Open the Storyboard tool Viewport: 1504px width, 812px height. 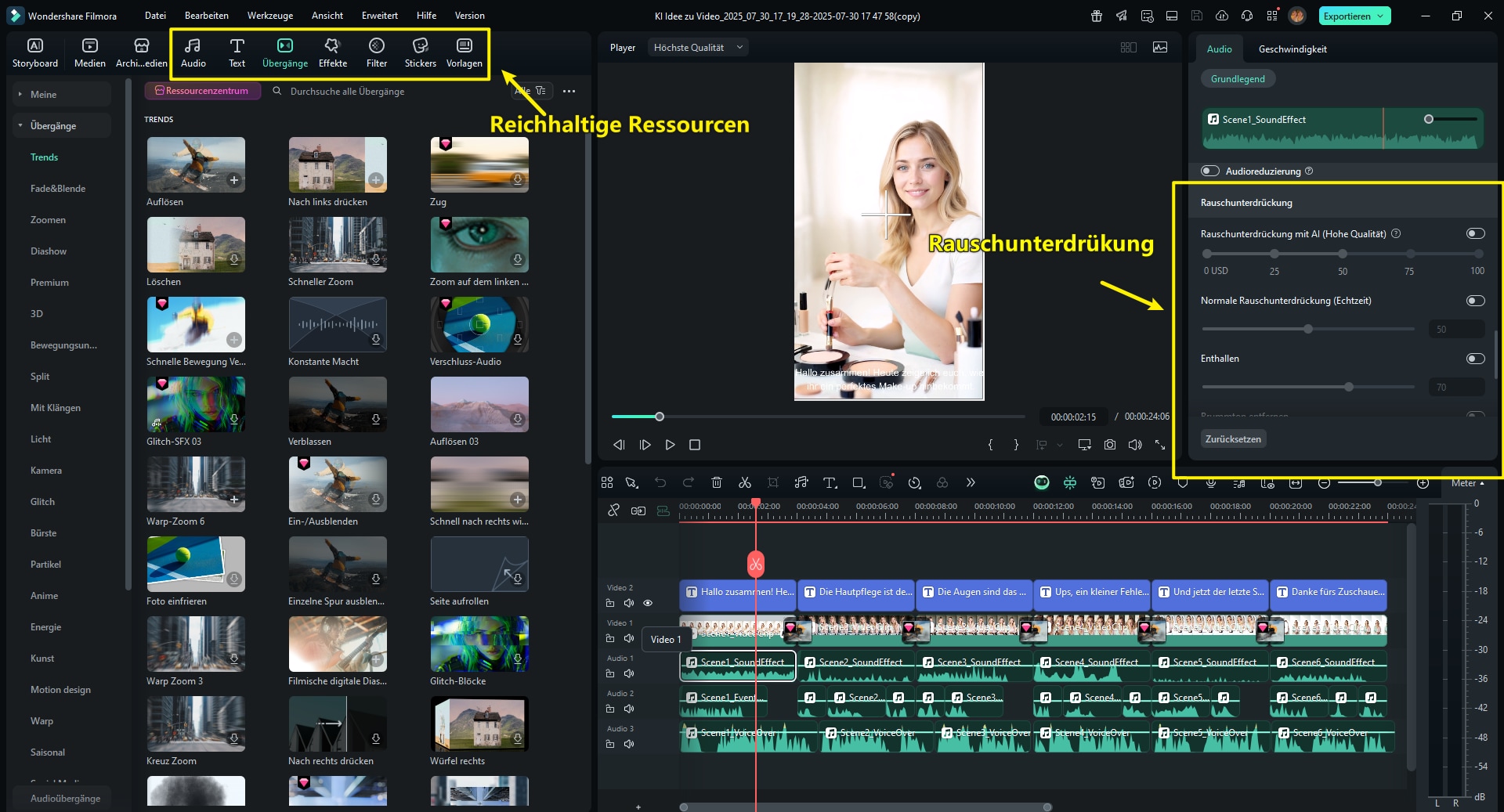click(35, 53)
